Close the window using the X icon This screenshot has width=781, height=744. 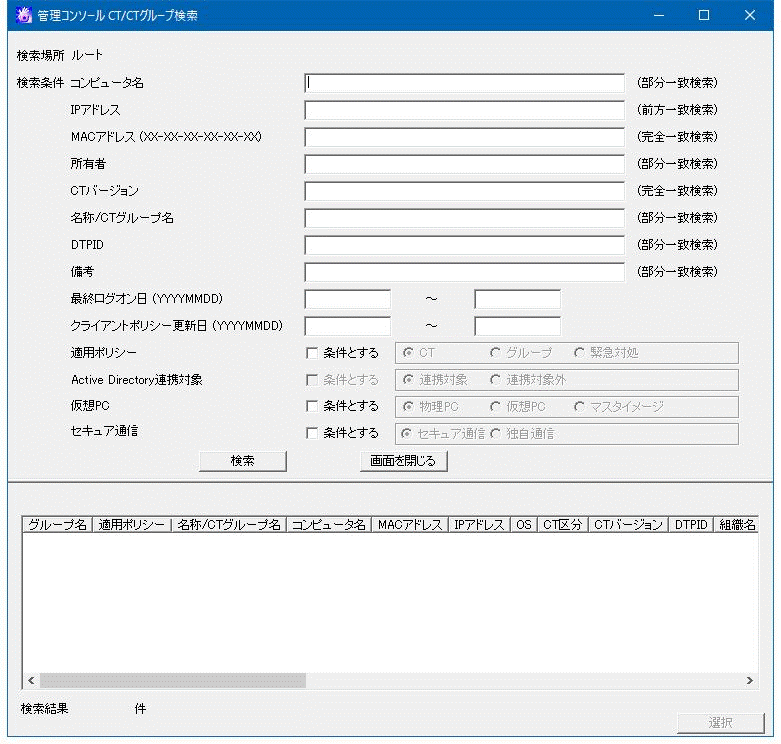click(x=750, y=15)
